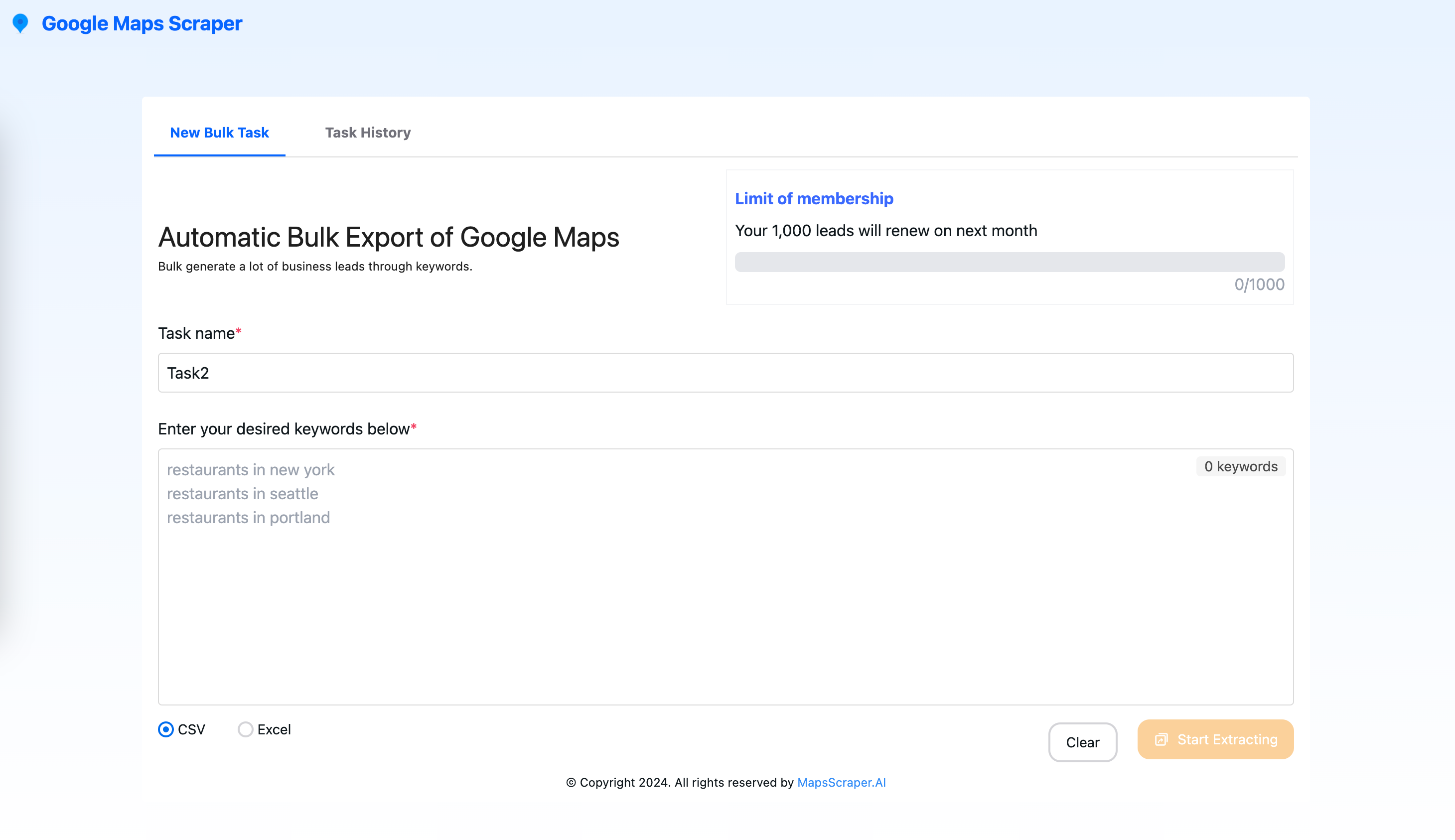
Task: Switch to the Task History tab
Action: [368, 133]
